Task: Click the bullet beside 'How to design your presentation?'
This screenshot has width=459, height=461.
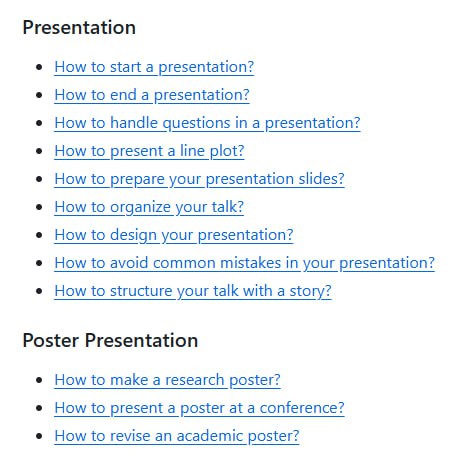Action: pos(39,235)
